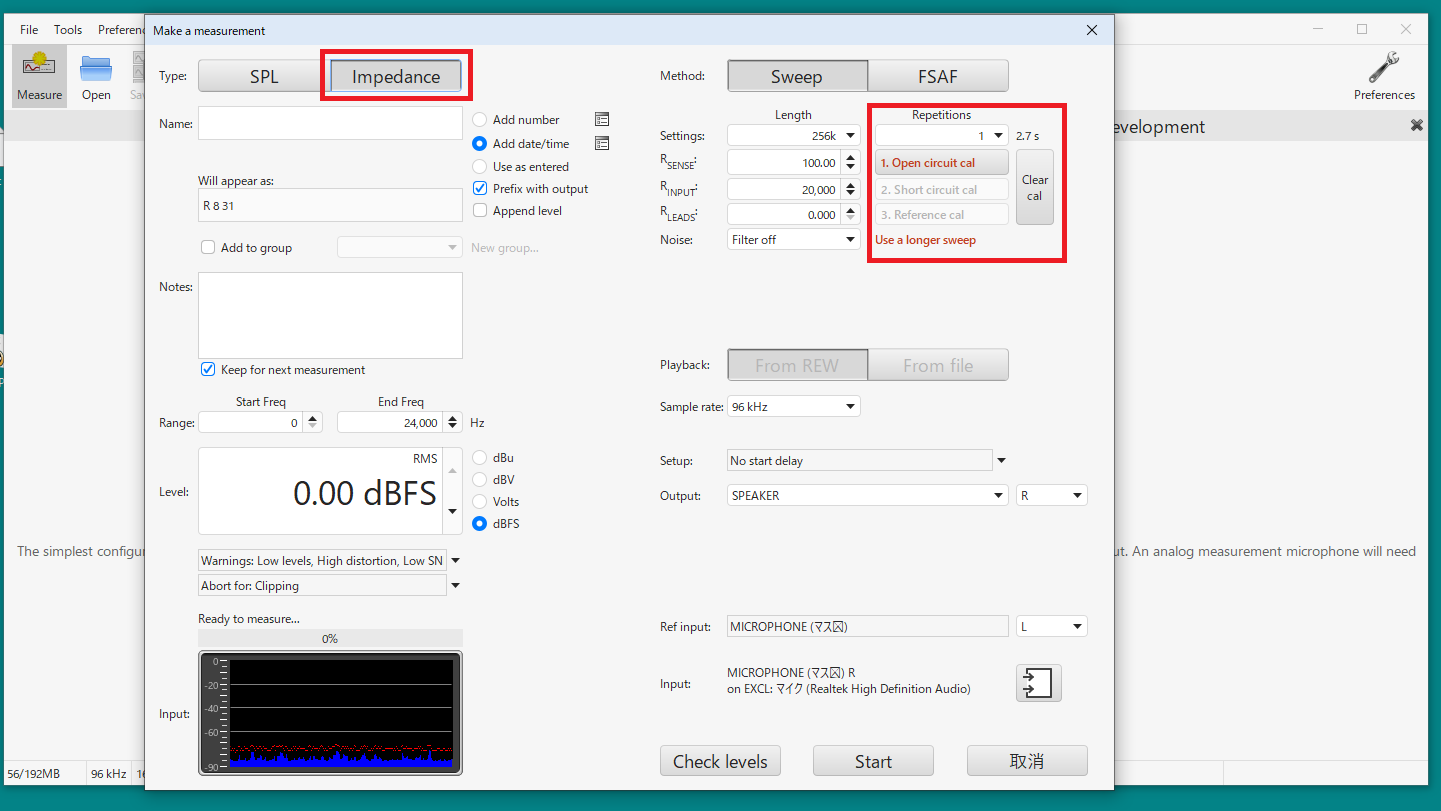The image size is (1441, 811).
Task: Click the End Freq stepper arrows
Action: tap(453, 422)
